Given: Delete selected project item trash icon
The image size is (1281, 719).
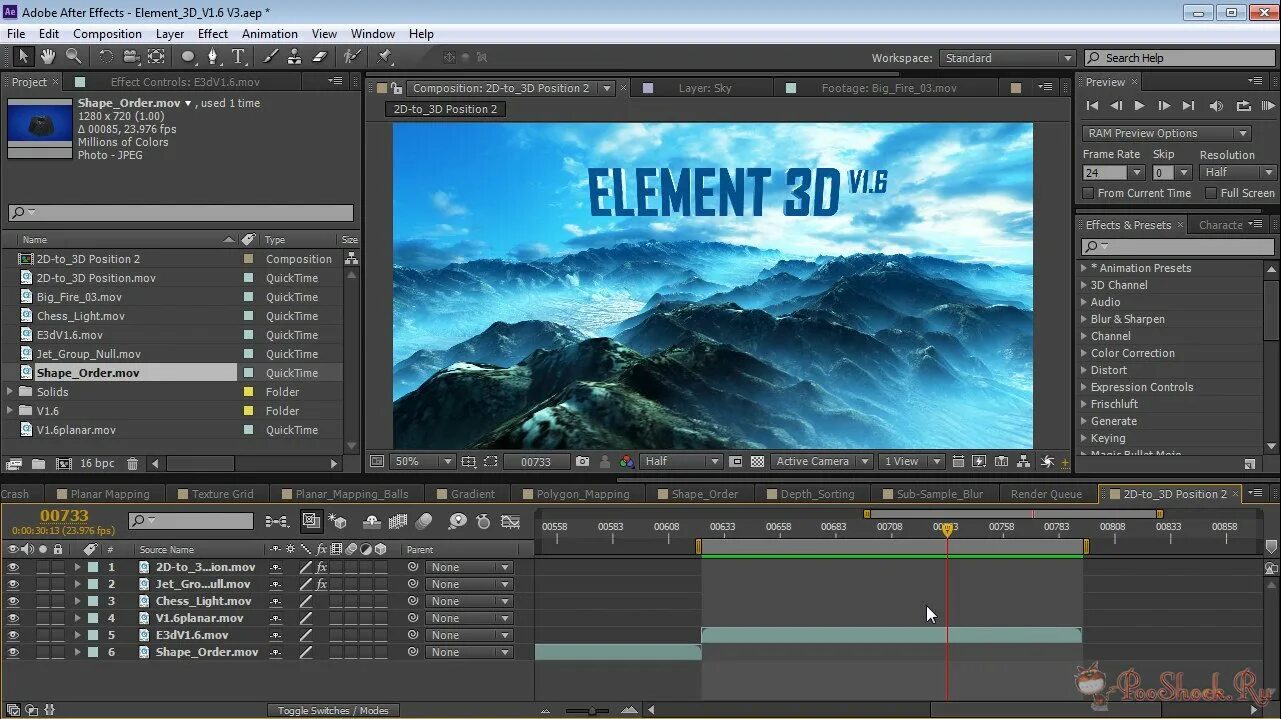Looking at the screenshot, I should point(131,464).
